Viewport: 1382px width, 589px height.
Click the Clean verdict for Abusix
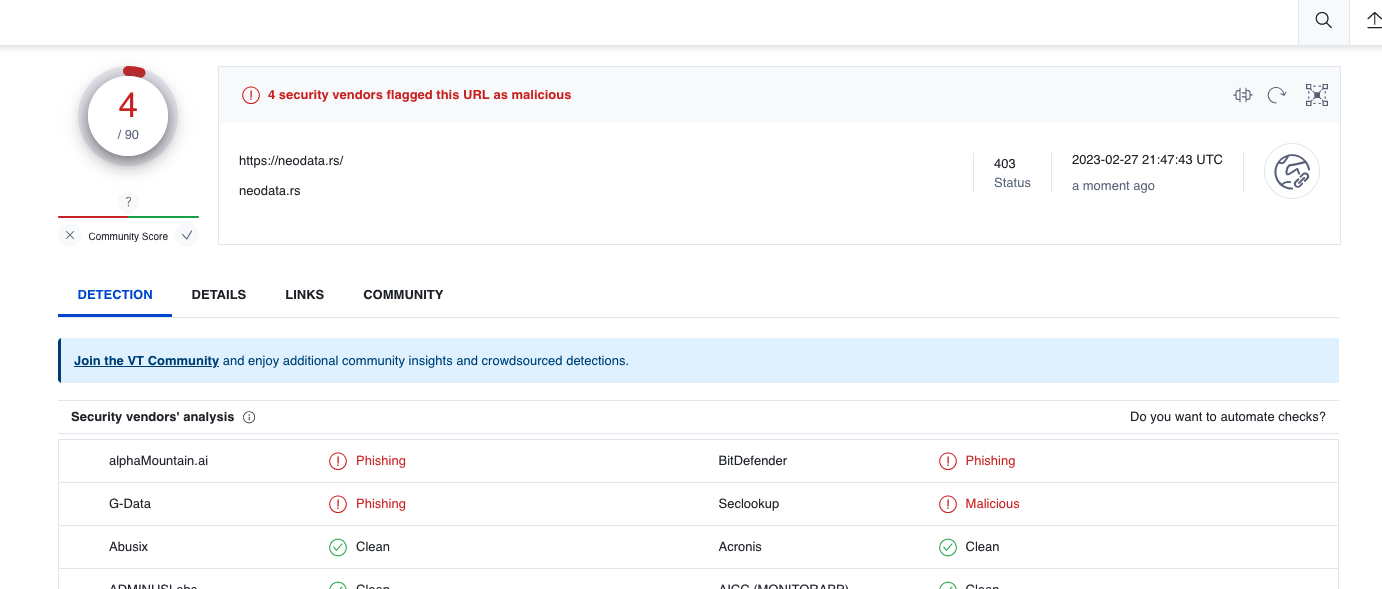tap(373, 547)
